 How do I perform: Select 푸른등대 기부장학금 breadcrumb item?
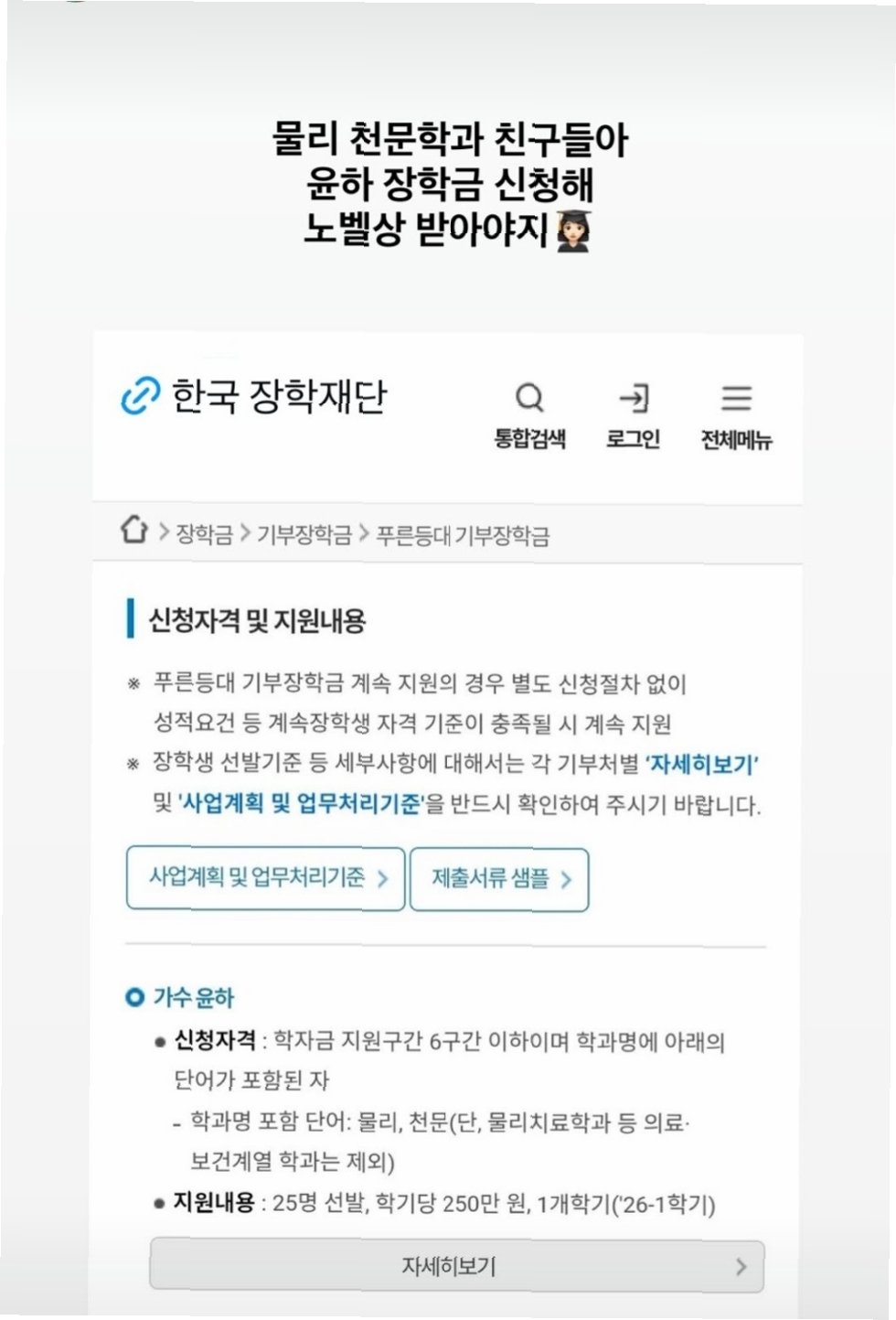tap(464, 535)
